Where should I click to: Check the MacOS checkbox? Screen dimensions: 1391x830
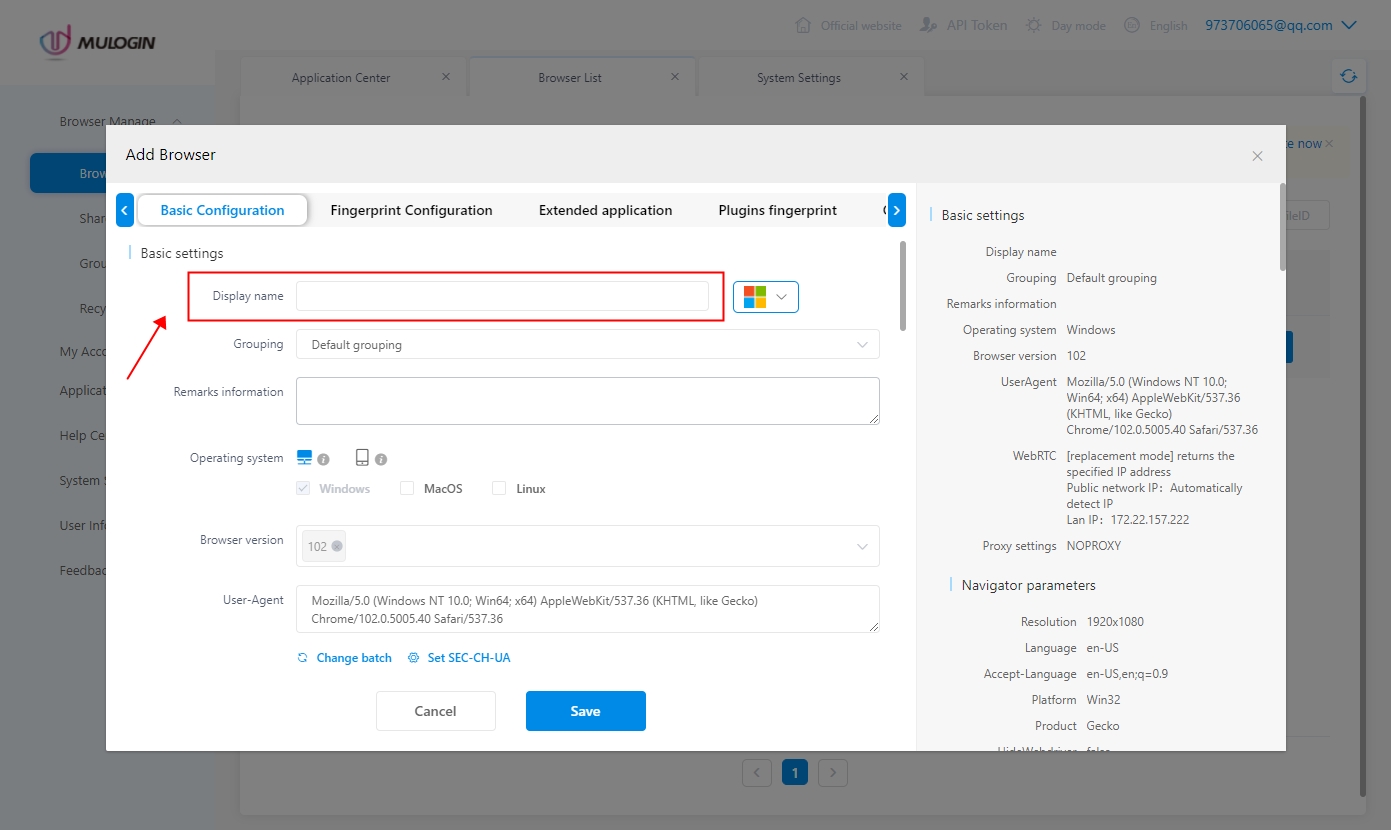407,489
